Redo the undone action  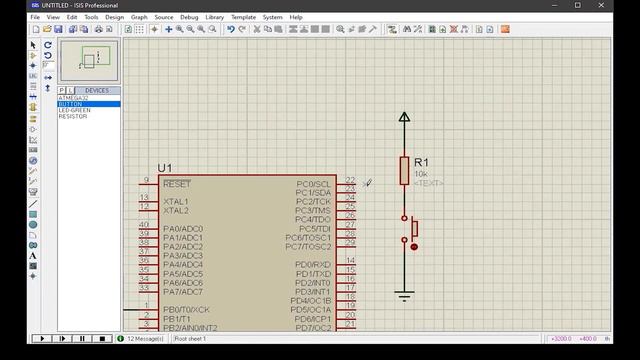242,29
